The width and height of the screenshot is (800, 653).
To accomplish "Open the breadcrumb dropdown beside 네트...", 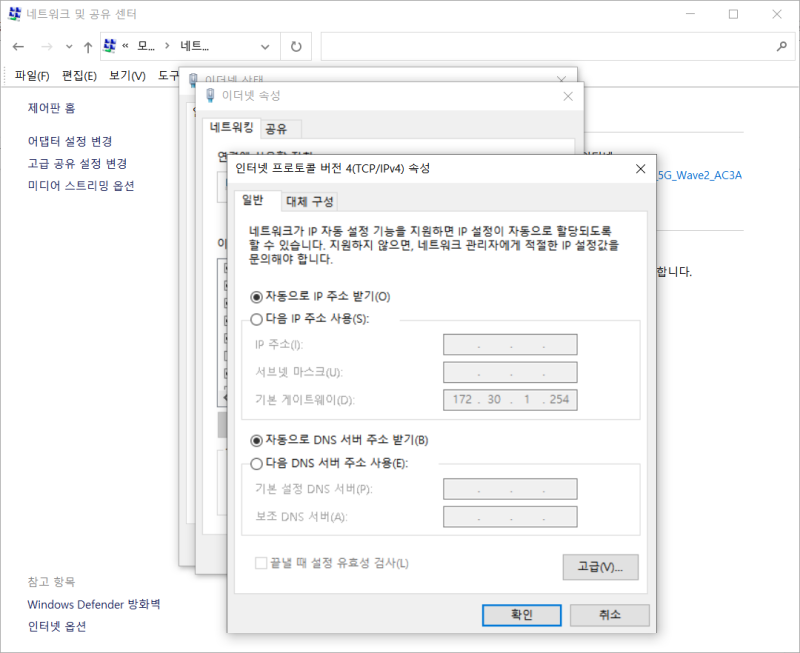I will (263, 46).
